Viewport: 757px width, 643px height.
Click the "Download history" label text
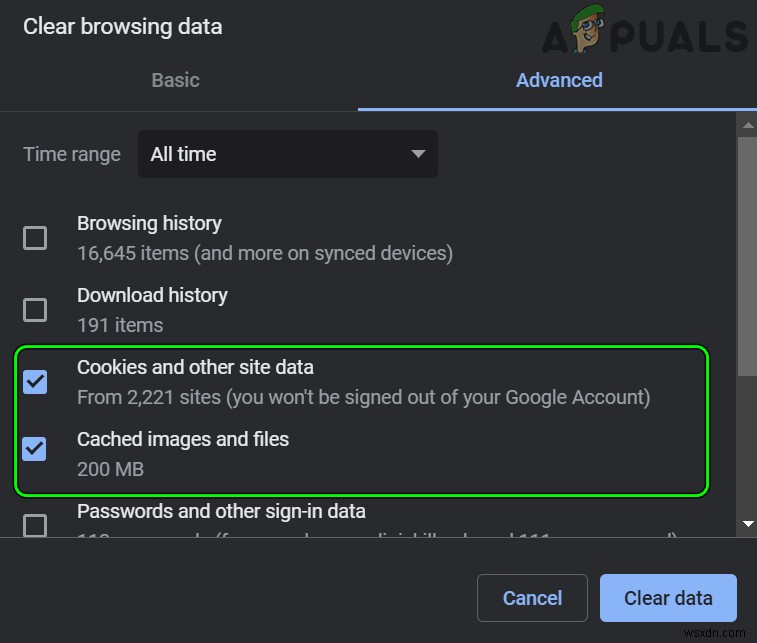point(152,295)
